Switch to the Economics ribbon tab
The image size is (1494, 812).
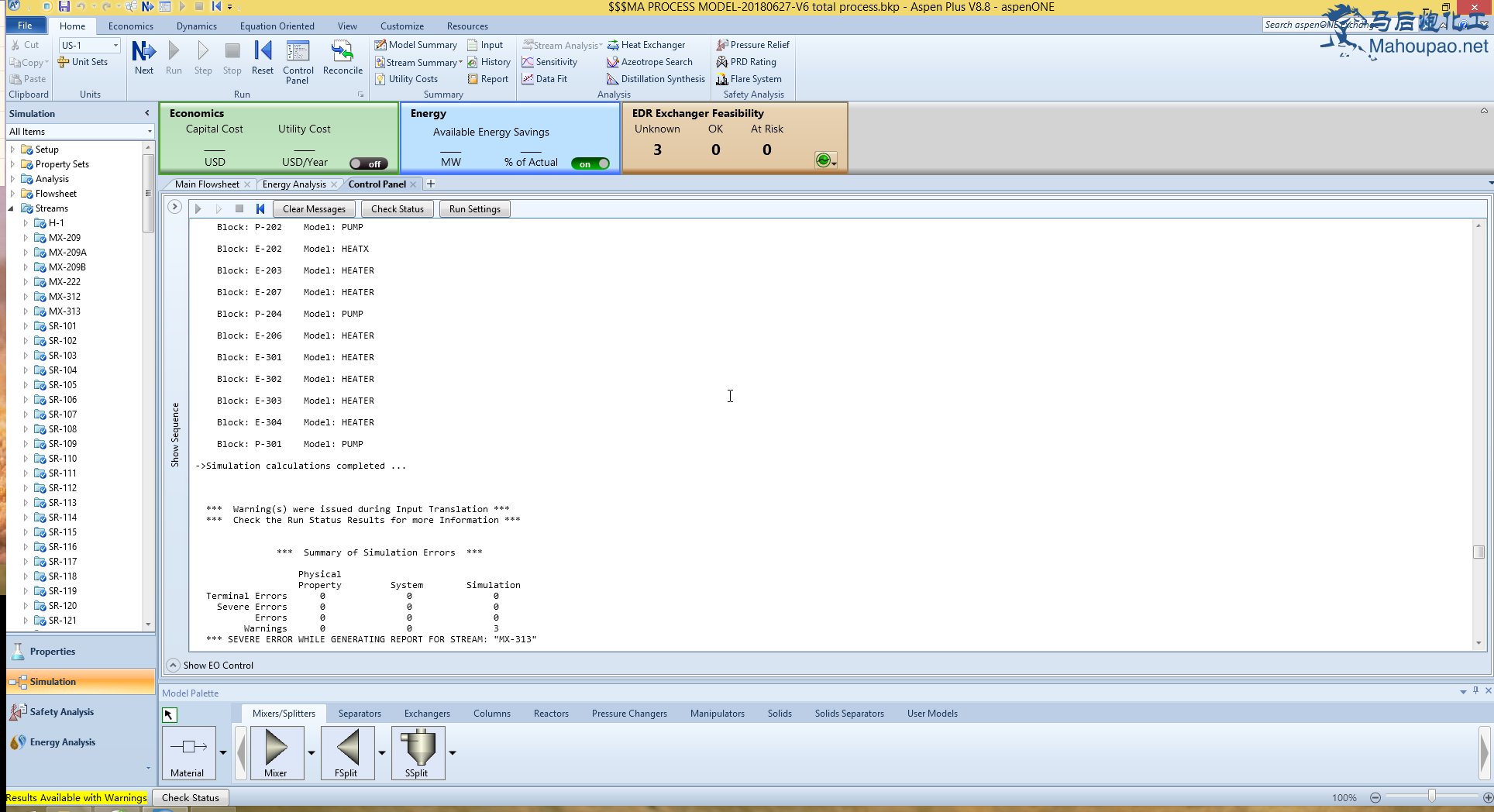click(131, 26)
